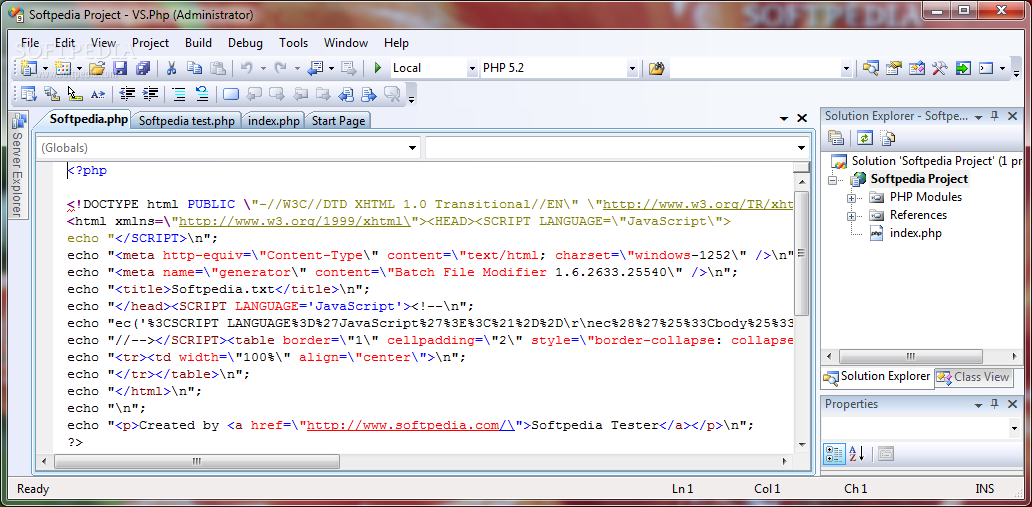Click the Copy icon in toolbar
The image size is (1032, 507).
point(194,68)
